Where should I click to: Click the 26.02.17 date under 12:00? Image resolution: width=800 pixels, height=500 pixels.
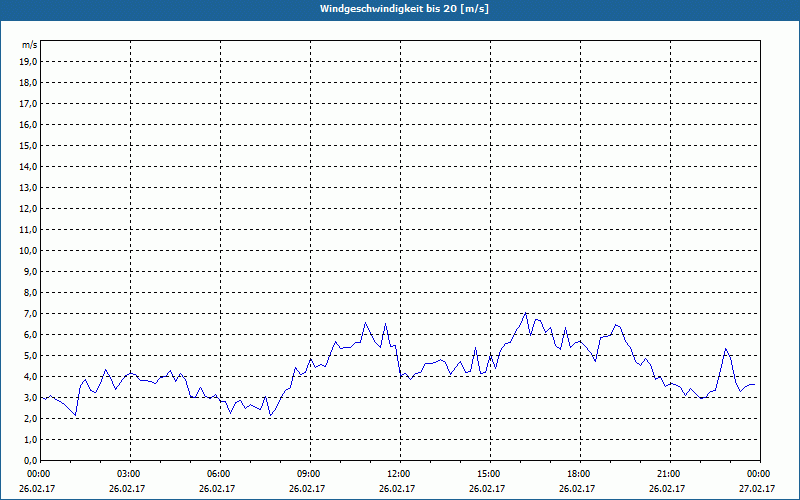click(x=397, y=488)
